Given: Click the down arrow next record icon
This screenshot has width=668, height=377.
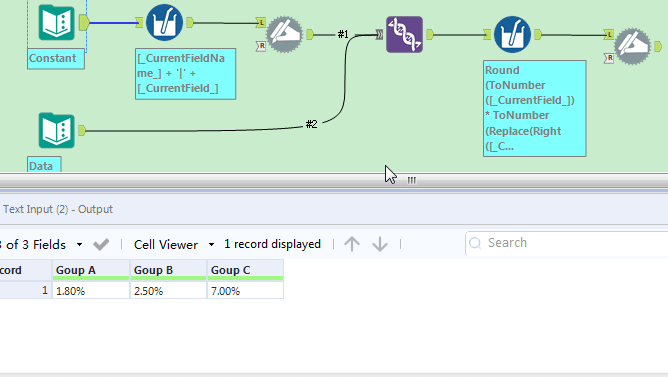Looking at the screenshot, I should 380,244.
